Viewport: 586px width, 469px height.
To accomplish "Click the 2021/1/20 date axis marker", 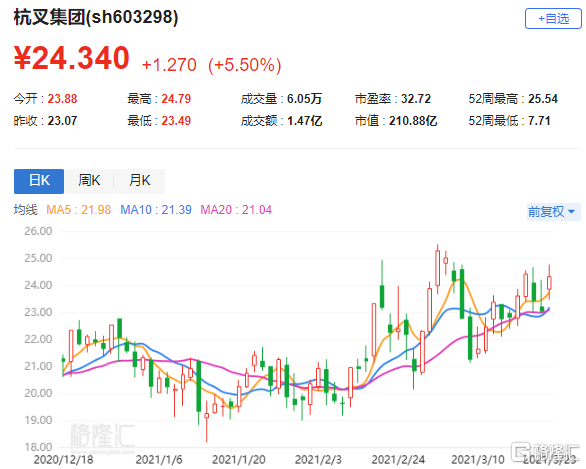I will click(x=238, y=459).
